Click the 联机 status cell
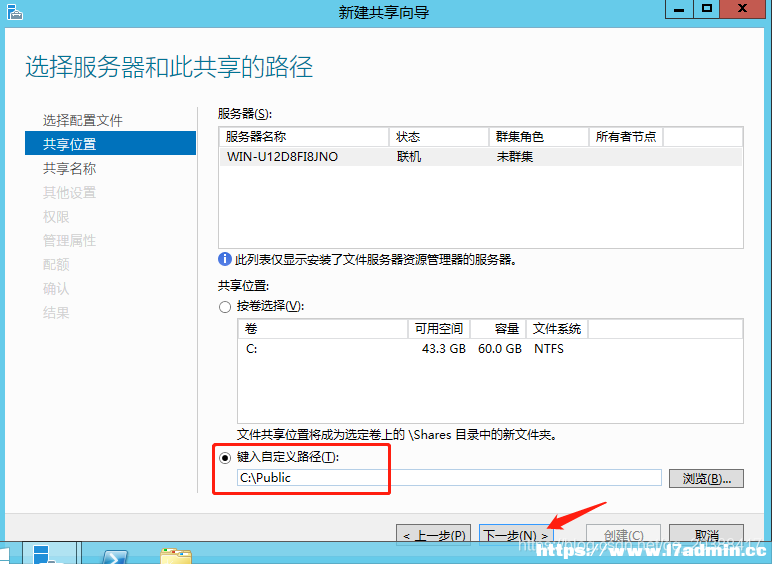772x564 pixels. (x=409, y=157)
